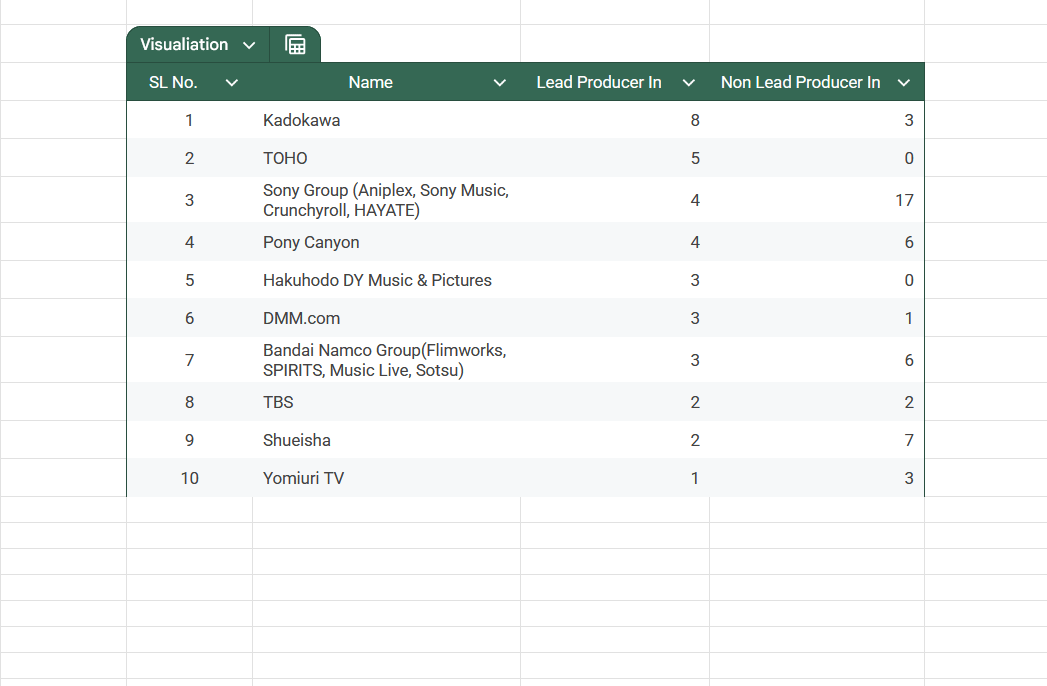The height and width of the screenshot is (686, 1047).
Task: Select the Shueisha cell
Action: tap(387, 440)
